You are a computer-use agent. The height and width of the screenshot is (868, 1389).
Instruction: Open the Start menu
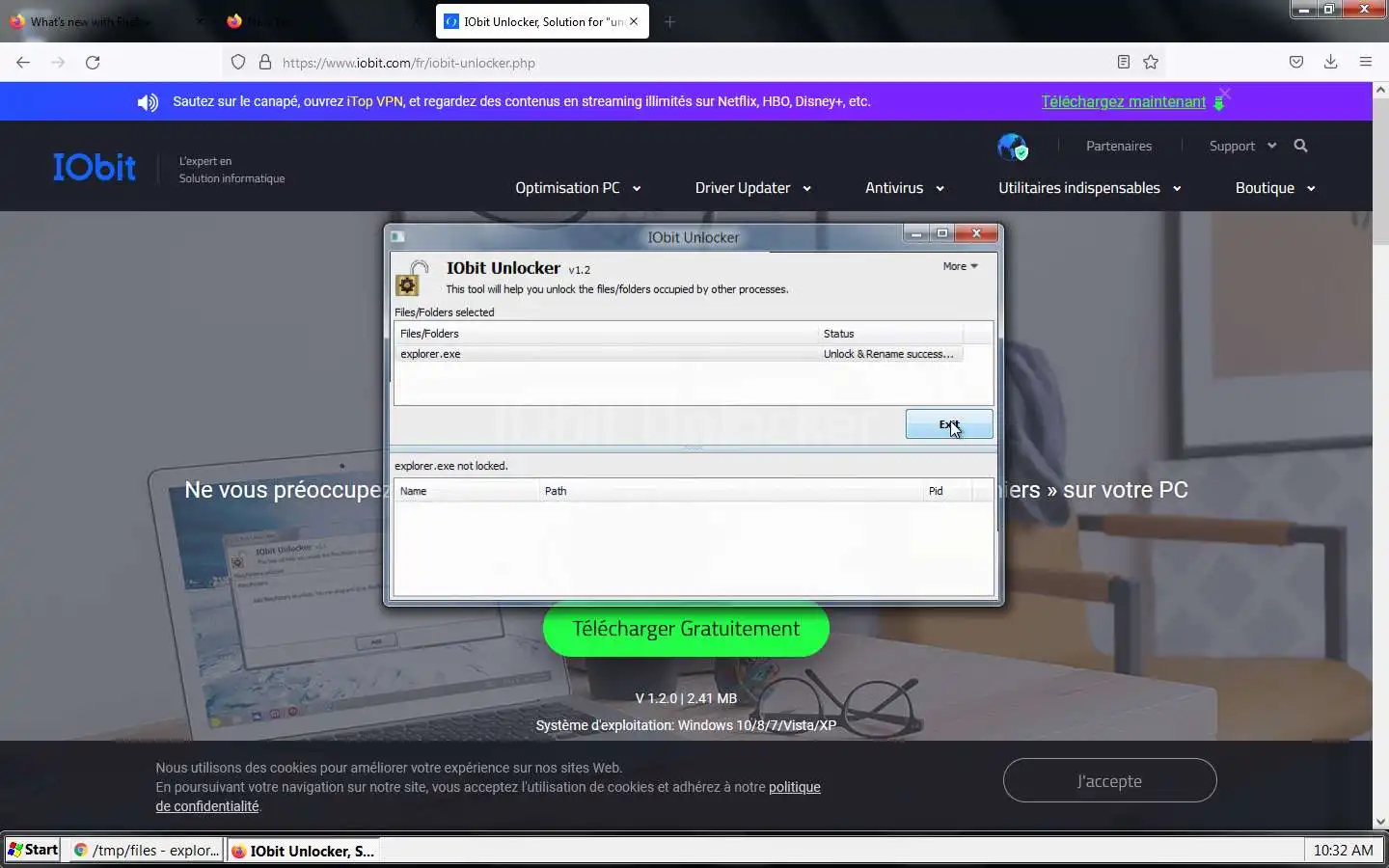[33, 850]
